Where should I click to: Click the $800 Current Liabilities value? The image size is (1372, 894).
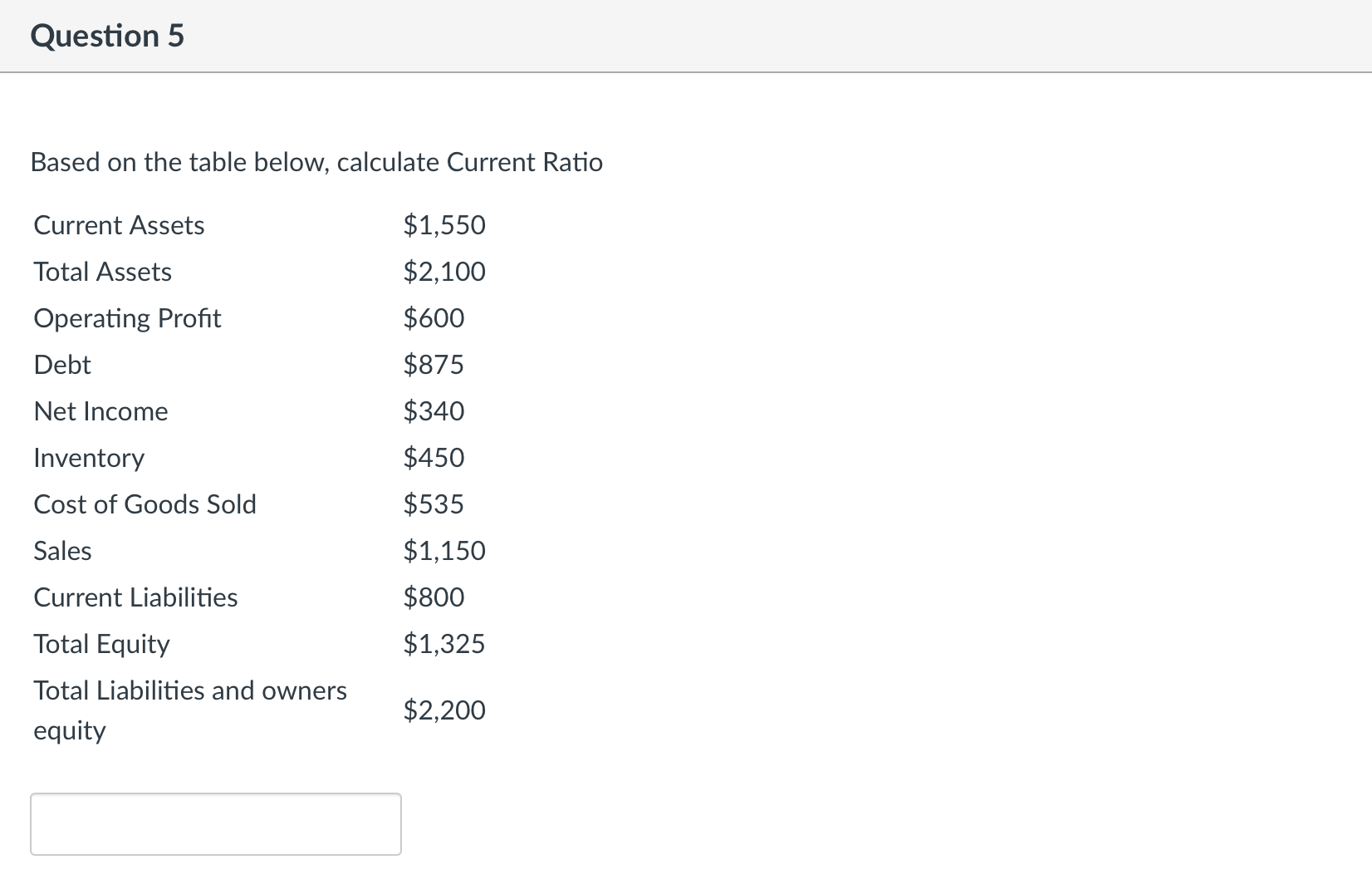pos(434,597)
